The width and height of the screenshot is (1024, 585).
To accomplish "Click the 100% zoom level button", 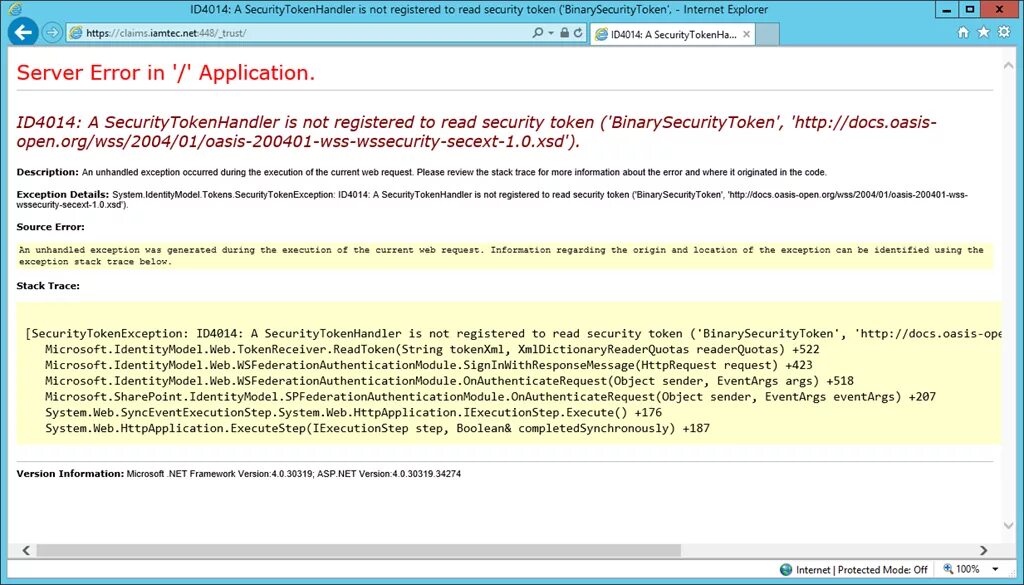I will 961,569.
